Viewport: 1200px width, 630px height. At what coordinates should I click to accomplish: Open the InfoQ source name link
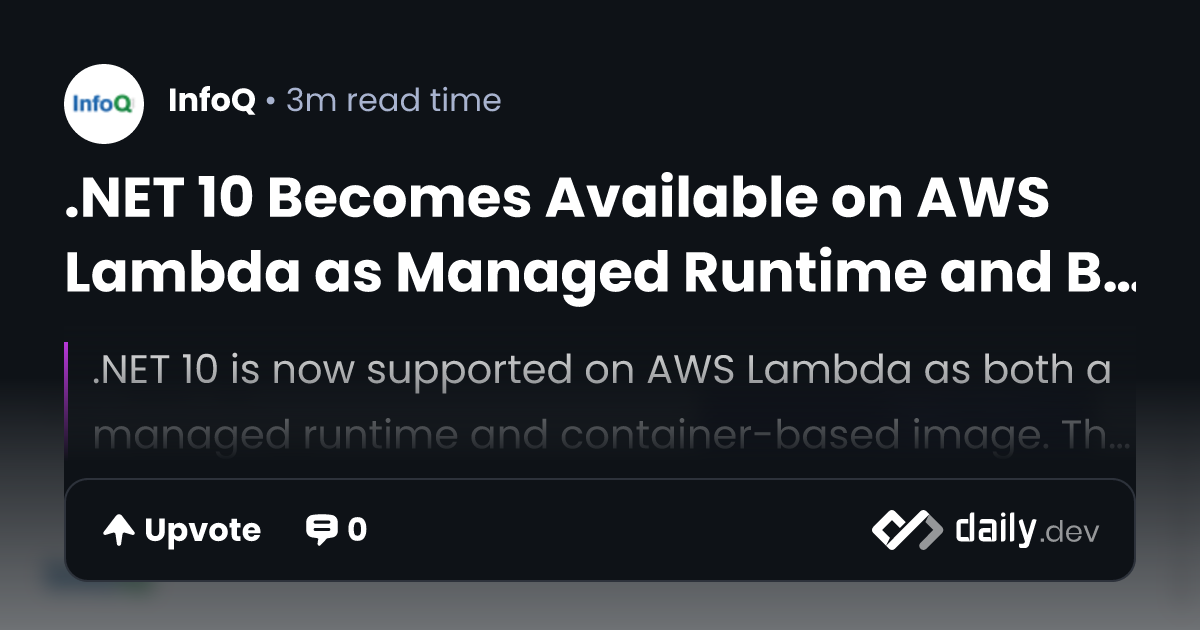[x=212, y=101]
